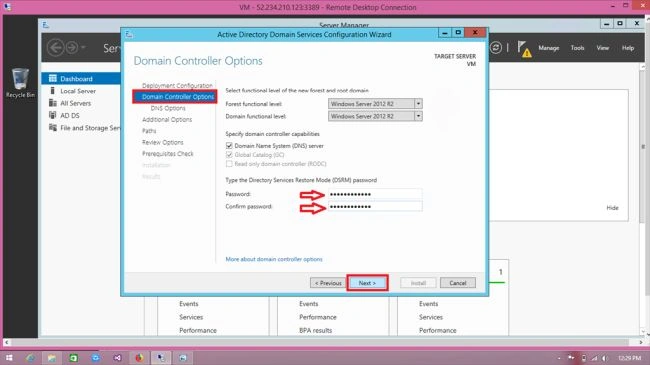Click the Remote Desktop Connection title icon
650x365 pixels.
(7, 7)
